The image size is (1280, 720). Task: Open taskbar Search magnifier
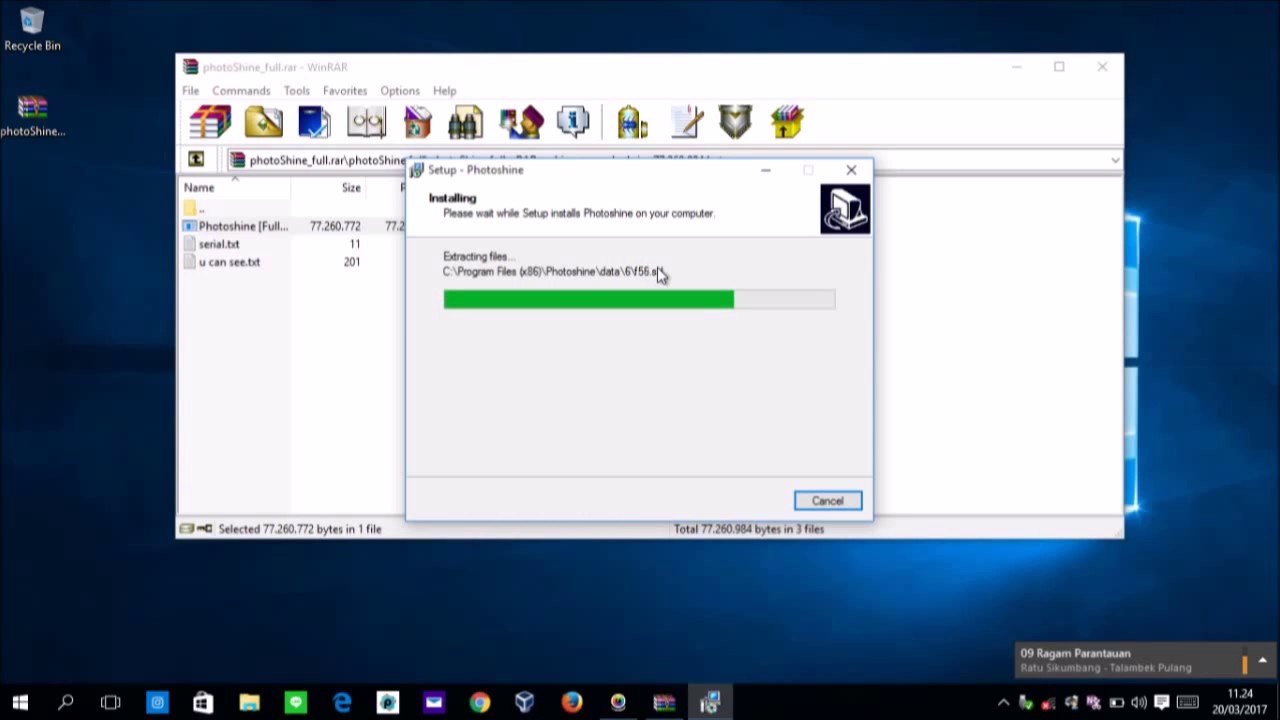click(66, 702)
